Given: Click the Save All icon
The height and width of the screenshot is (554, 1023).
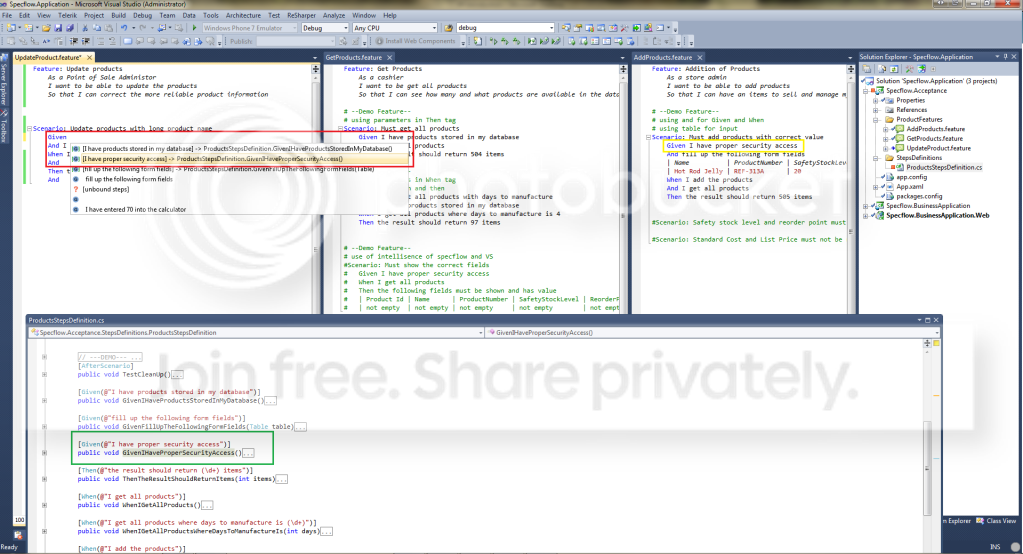Looking at the screenshot, I should pos(69,28).
